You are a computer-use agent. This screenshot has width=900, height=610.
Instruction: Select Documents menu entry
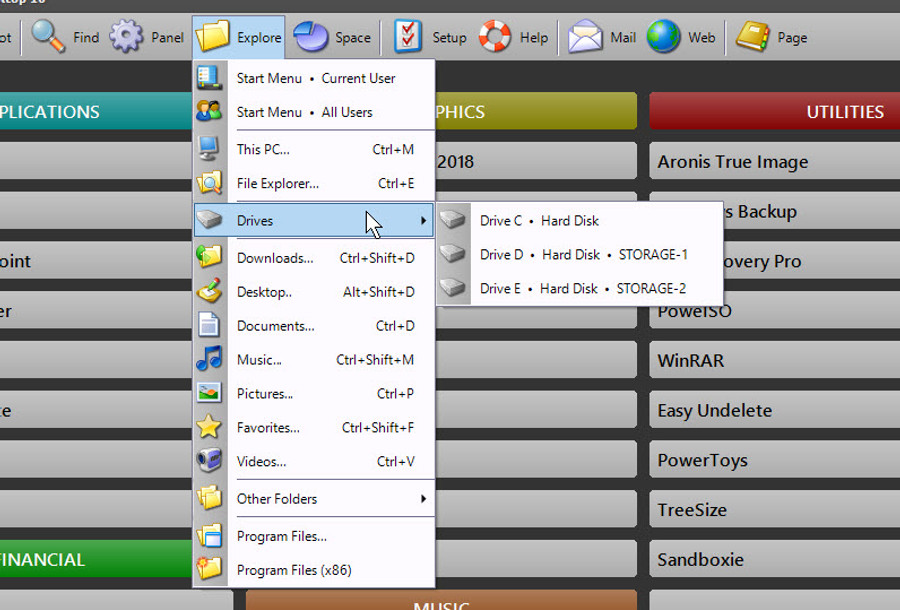314,325
